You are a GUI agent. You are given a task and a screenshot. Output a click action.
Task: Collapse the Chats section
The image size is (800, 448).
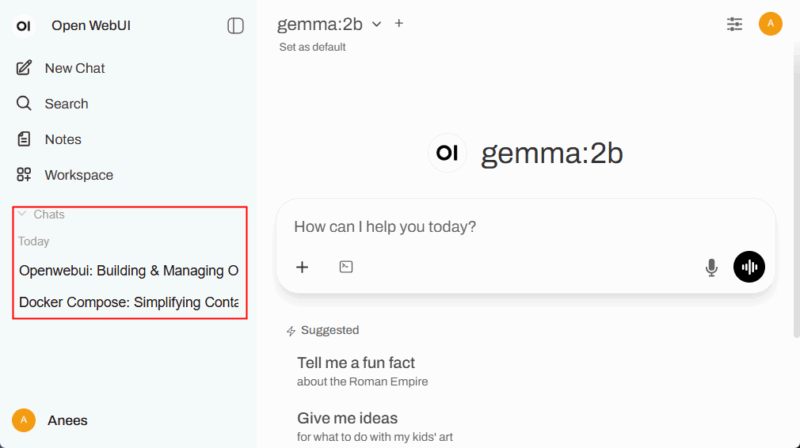pos(42,214)
